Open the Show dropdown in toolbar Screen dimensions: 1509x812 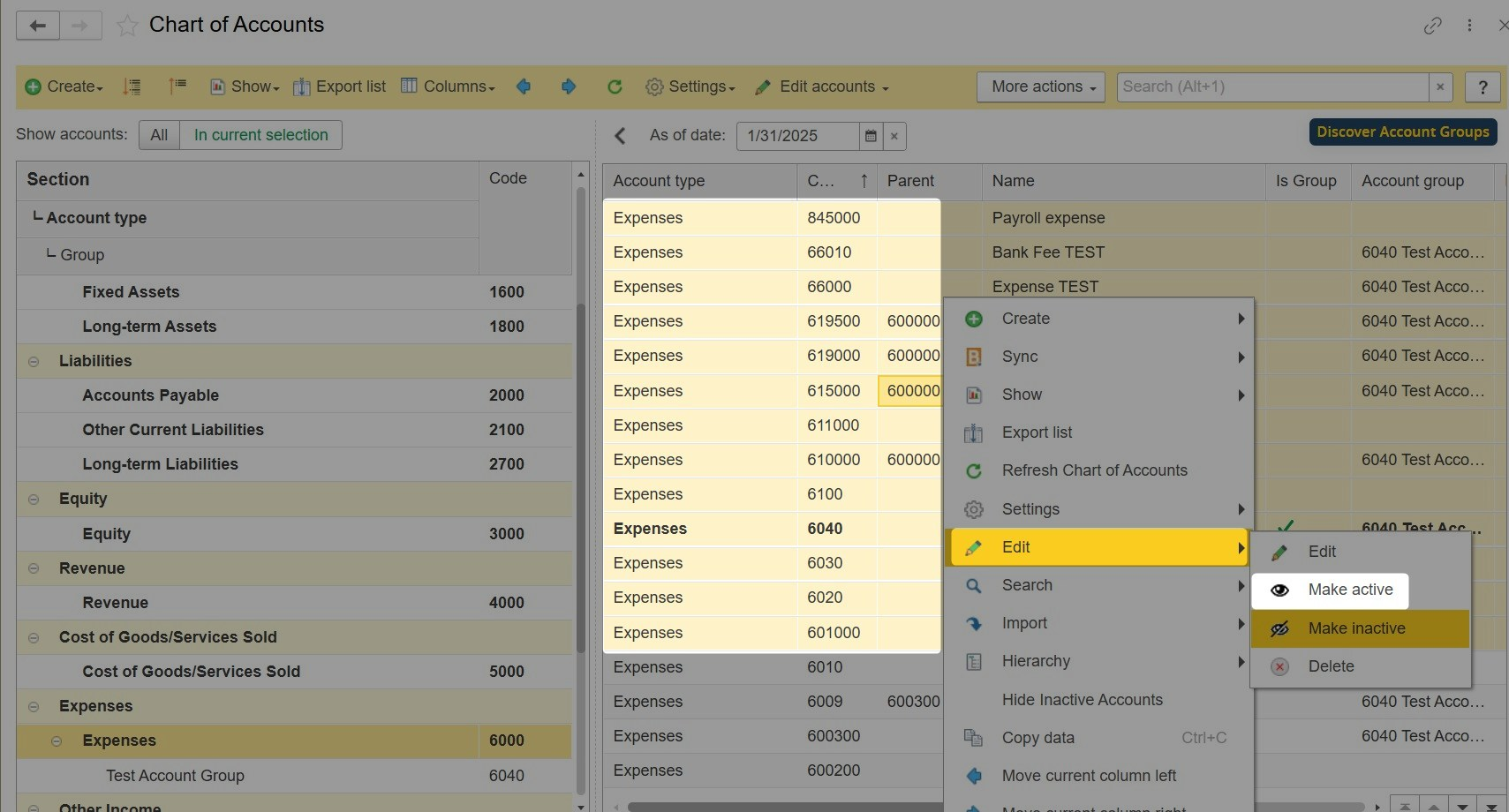(x=245, y=86)
